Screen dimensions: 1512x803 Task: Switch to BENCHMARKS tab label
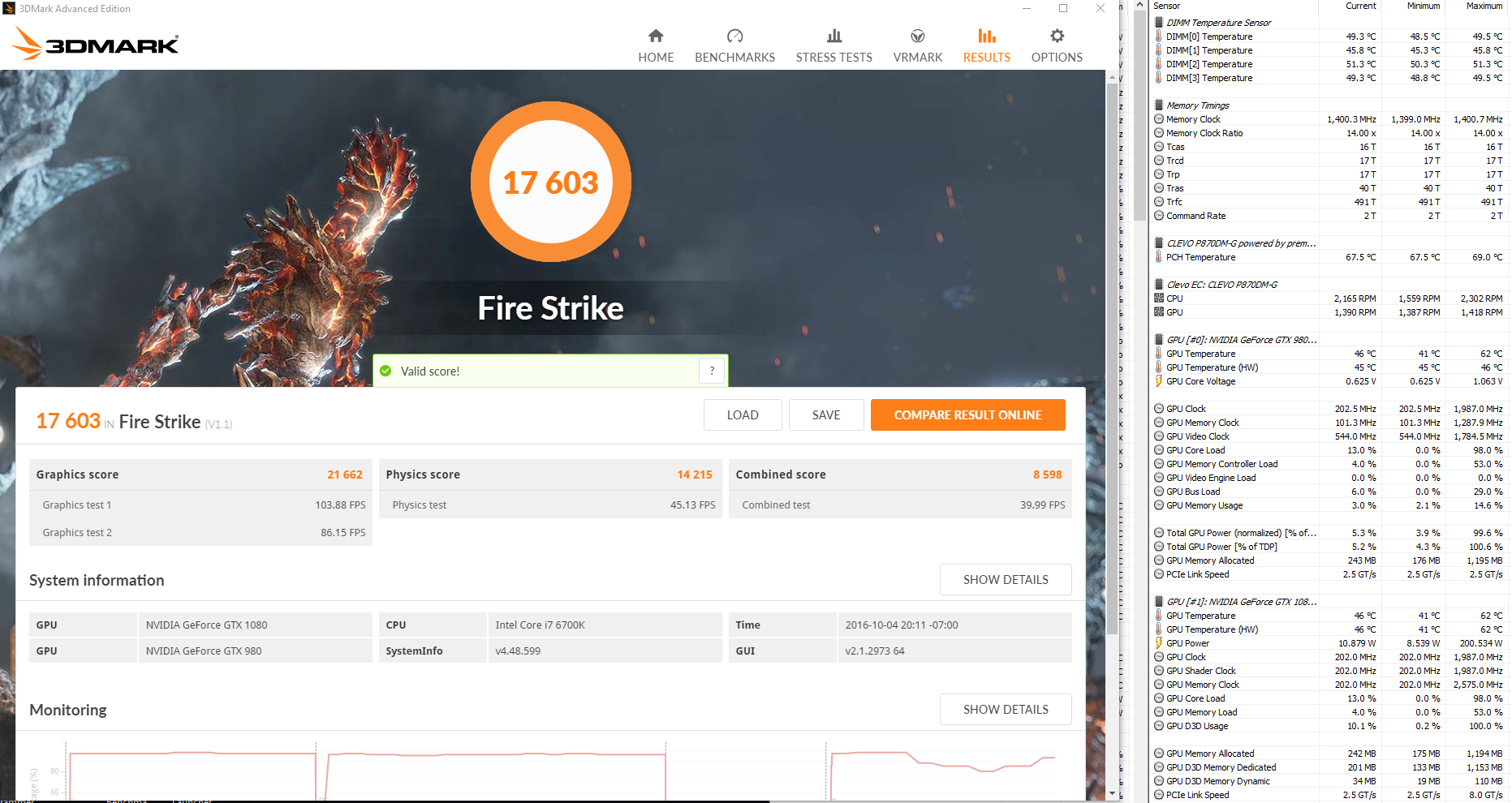(x=734, y=58)
